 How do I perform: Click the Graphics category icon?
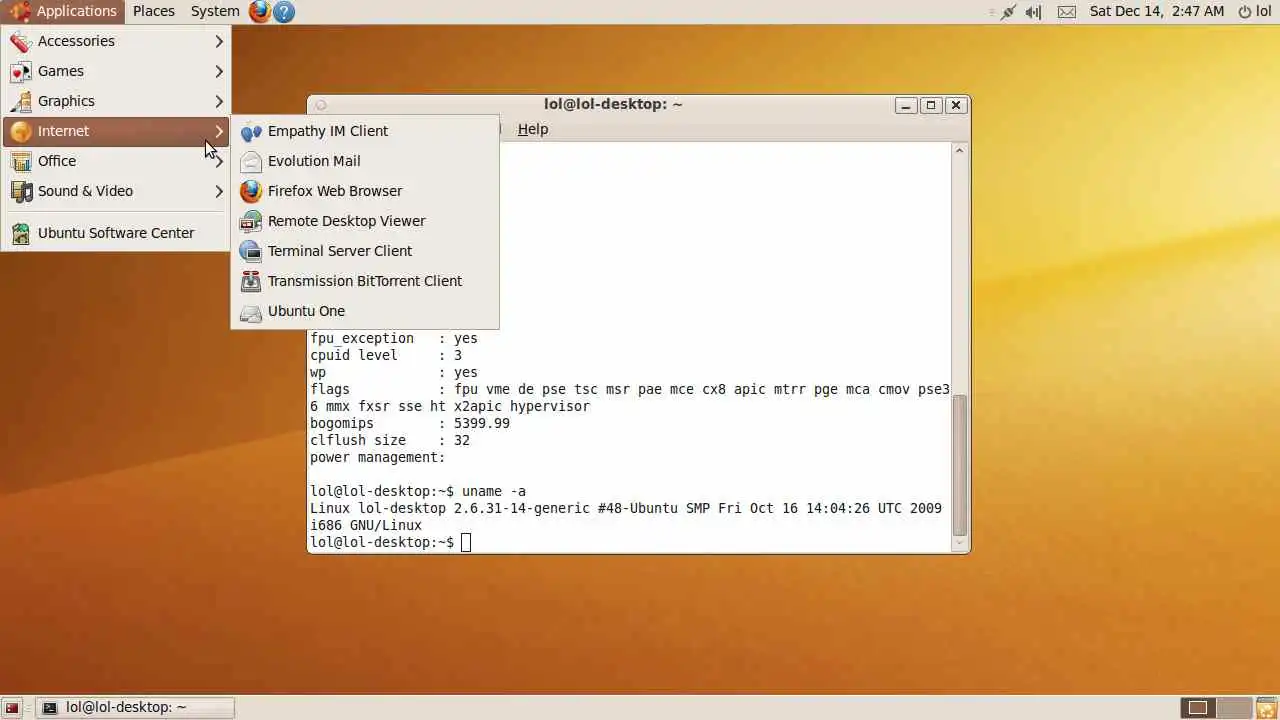click(20, 101)
